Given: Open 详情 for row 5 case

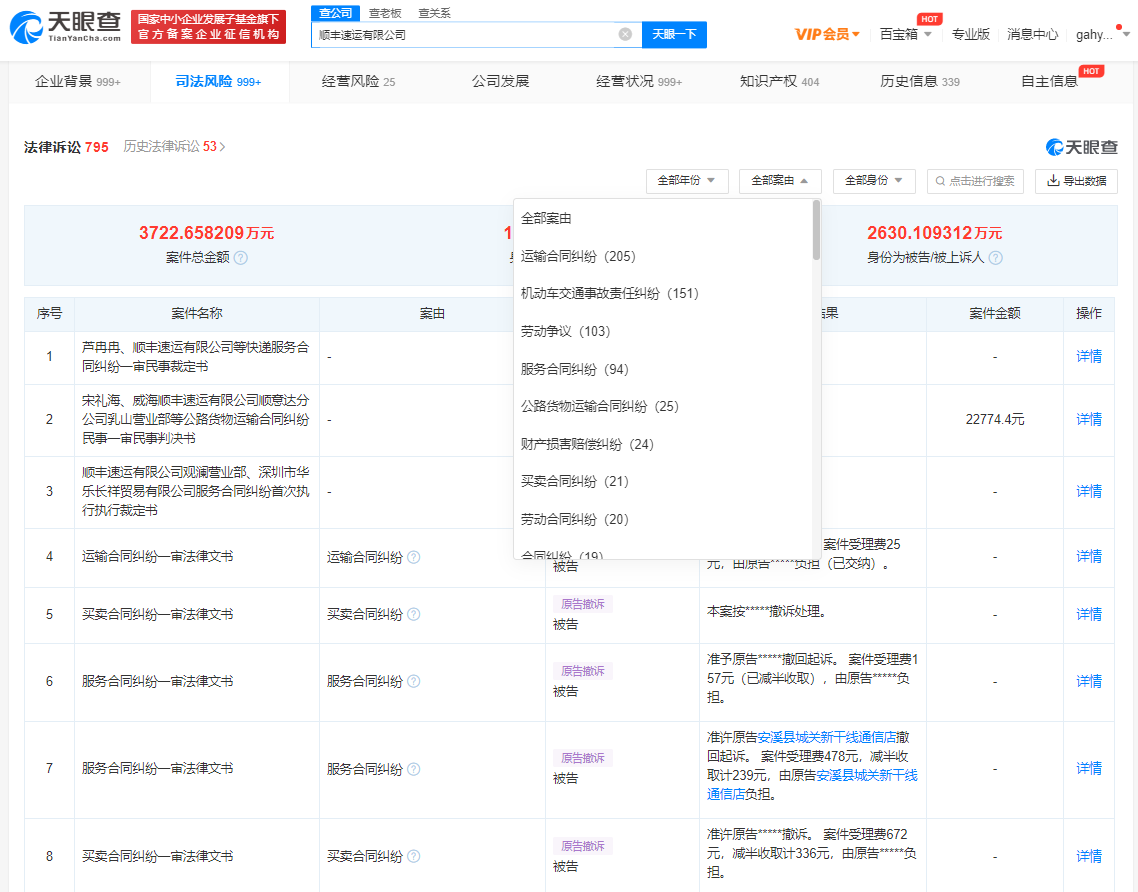Looking at the screenshot, I should [1089, 615].
